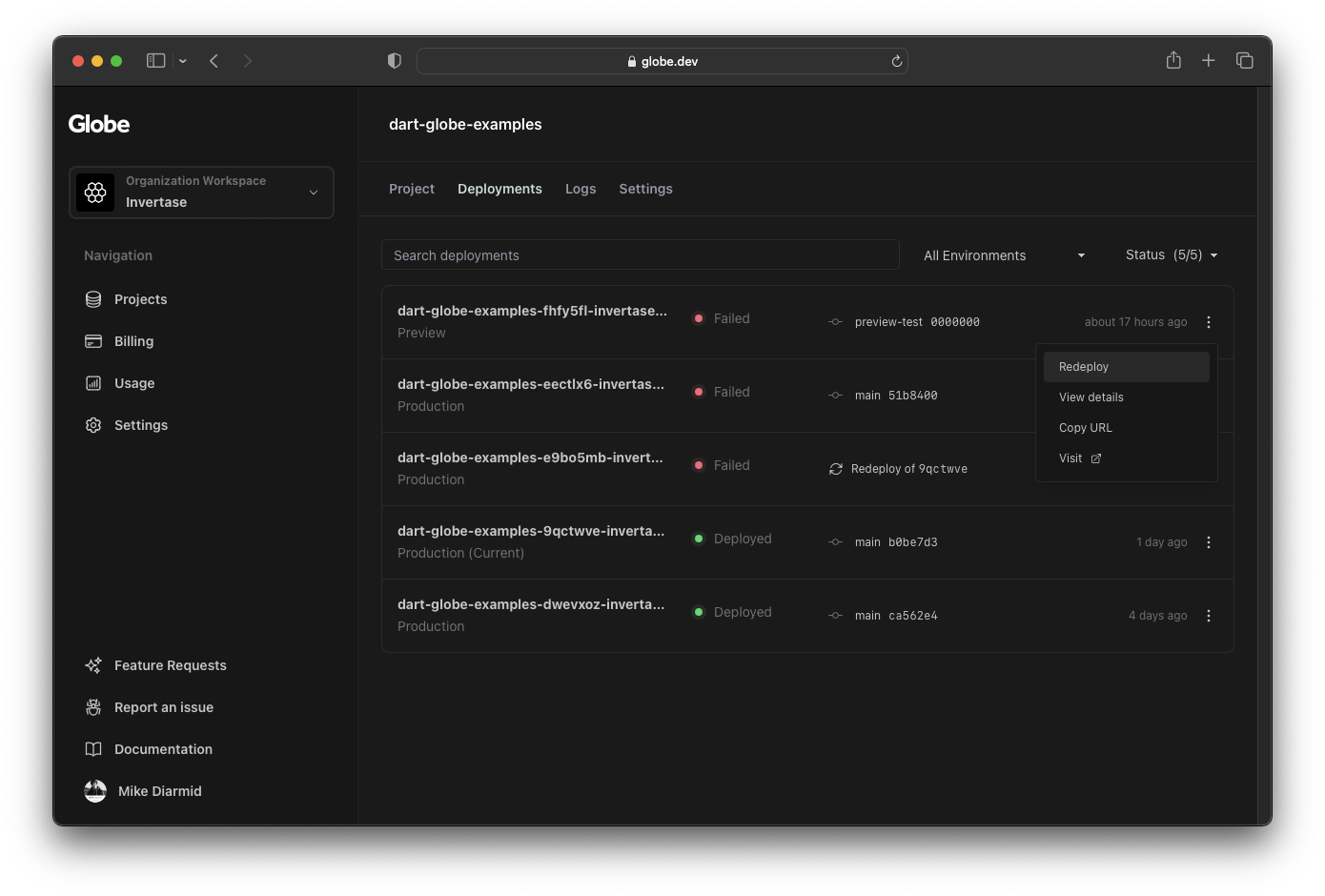Click the dart-globe-examples page title
The image size is (1325, 896).
pos(465,124)
